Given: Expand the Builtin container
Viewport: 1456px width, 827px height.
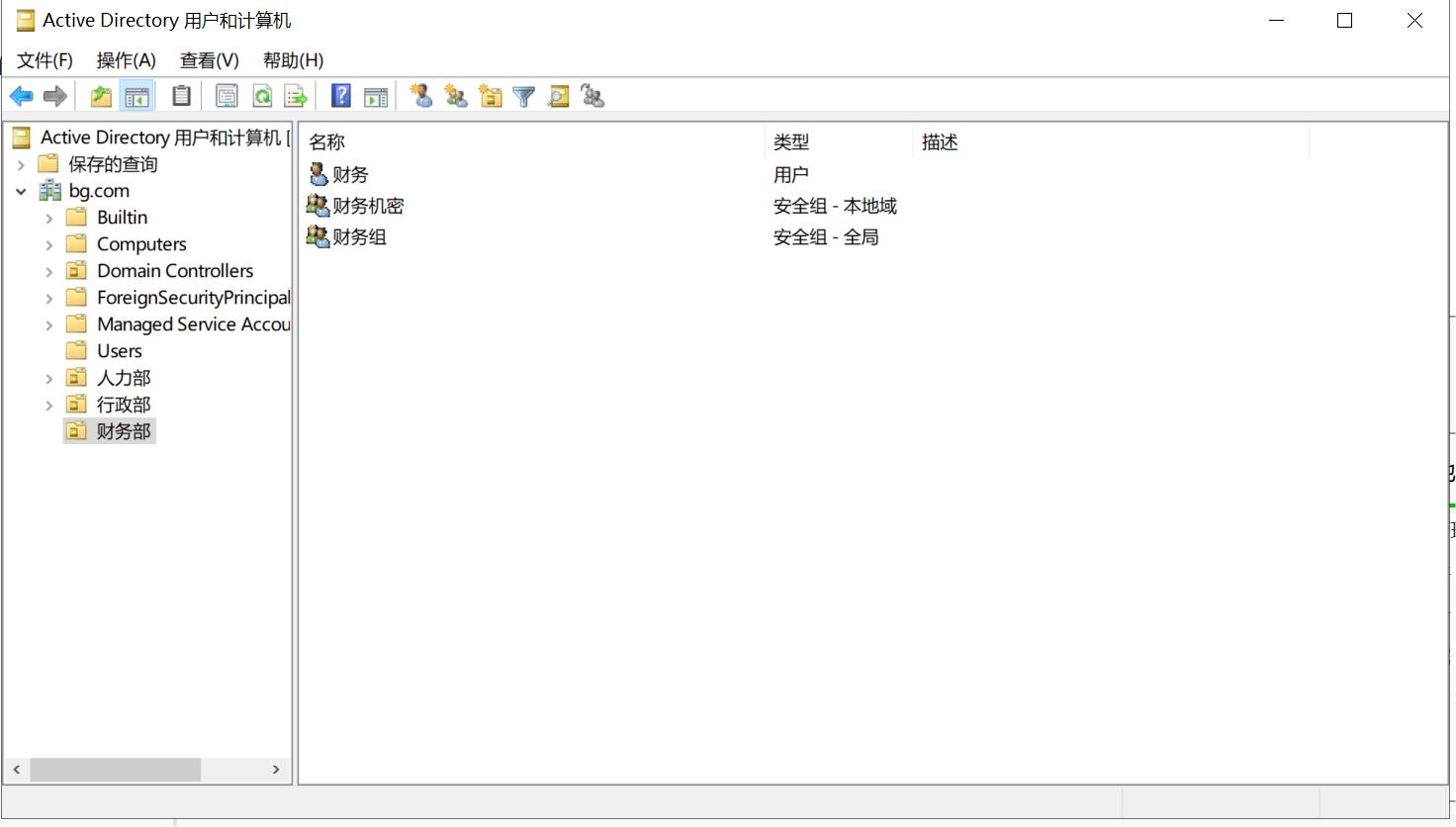Looking at the screenshot, I should click(x=49, y=218).
